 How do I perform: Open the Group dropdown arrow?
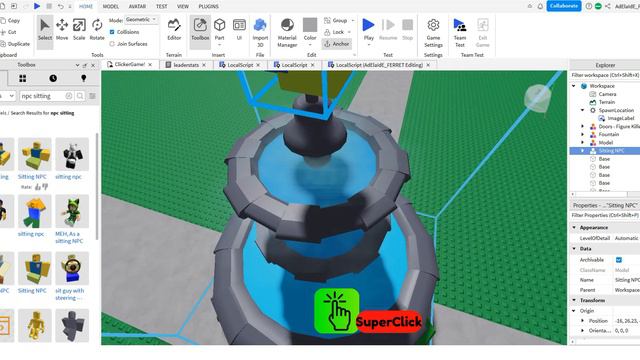coord(353,20)
